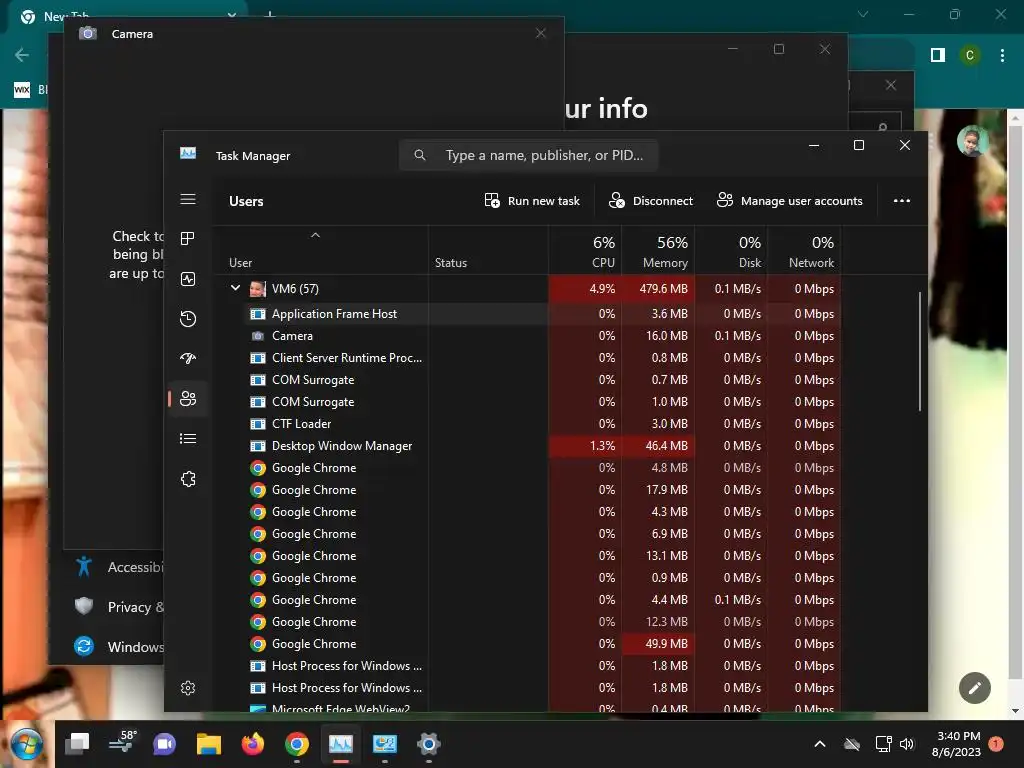This screenshot has height=768, width=1024.
Task: Sort by Network column header
Action: [805, 251]
